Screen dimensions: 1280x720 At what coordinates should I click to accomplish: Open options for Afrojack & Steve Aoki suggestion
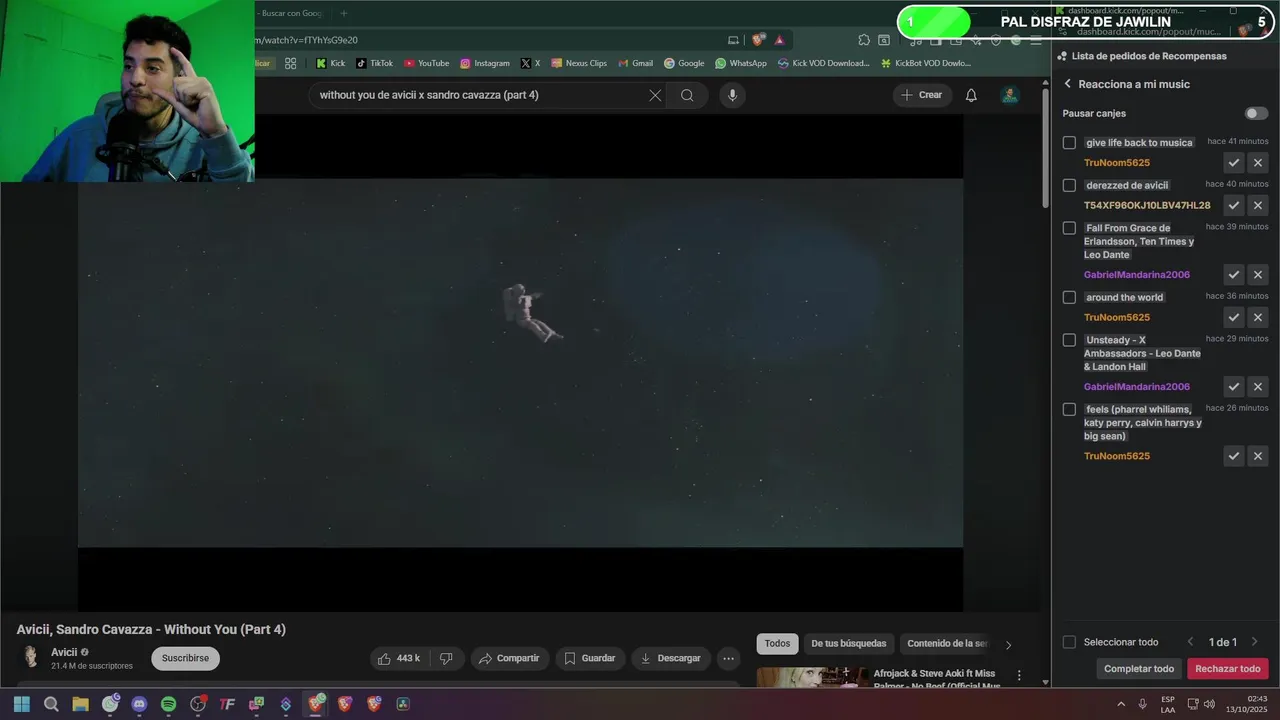point(1019,676)
